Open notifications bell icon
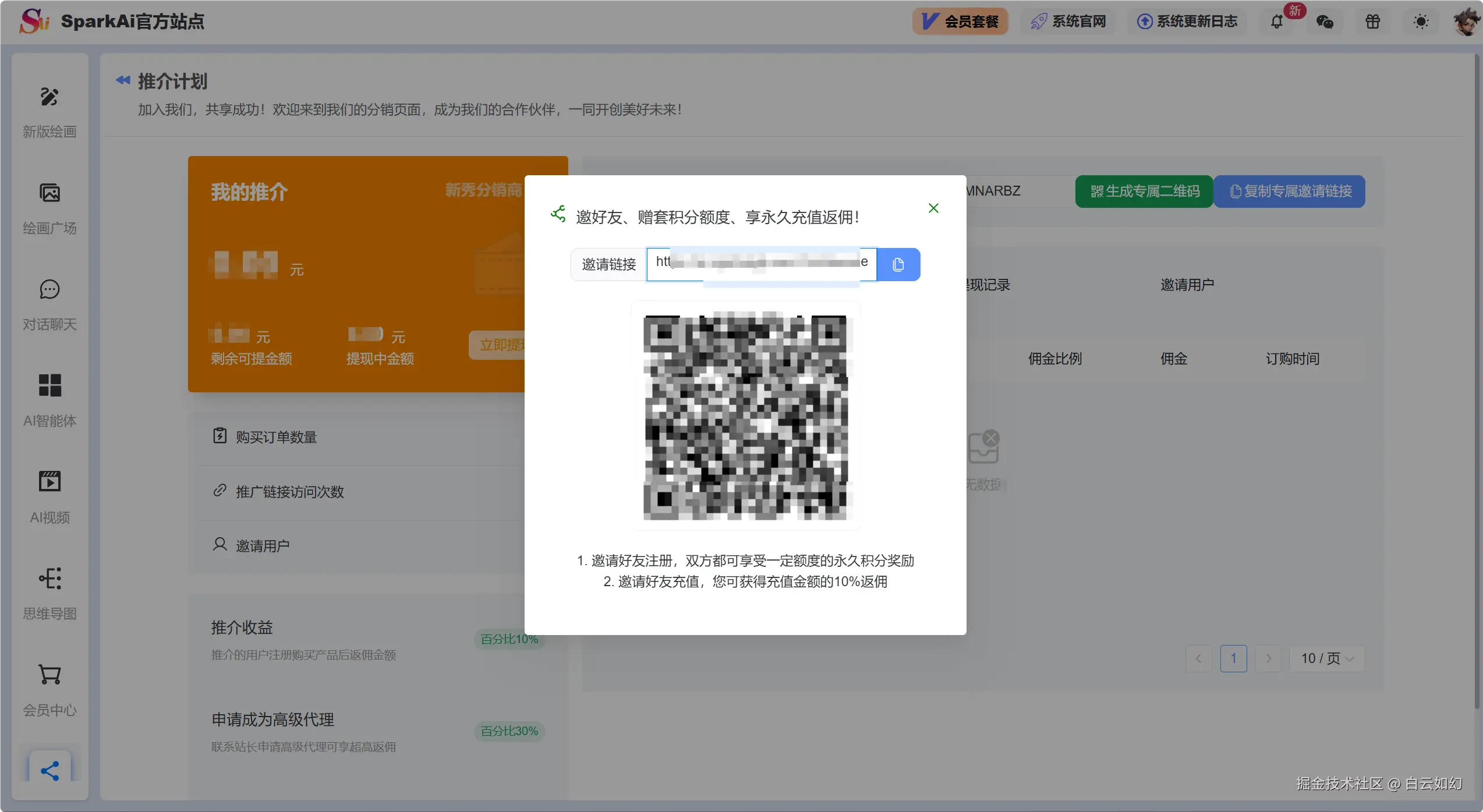Image resolution: width=1483 pixels, height=812 pixels. click(1276, 22)
